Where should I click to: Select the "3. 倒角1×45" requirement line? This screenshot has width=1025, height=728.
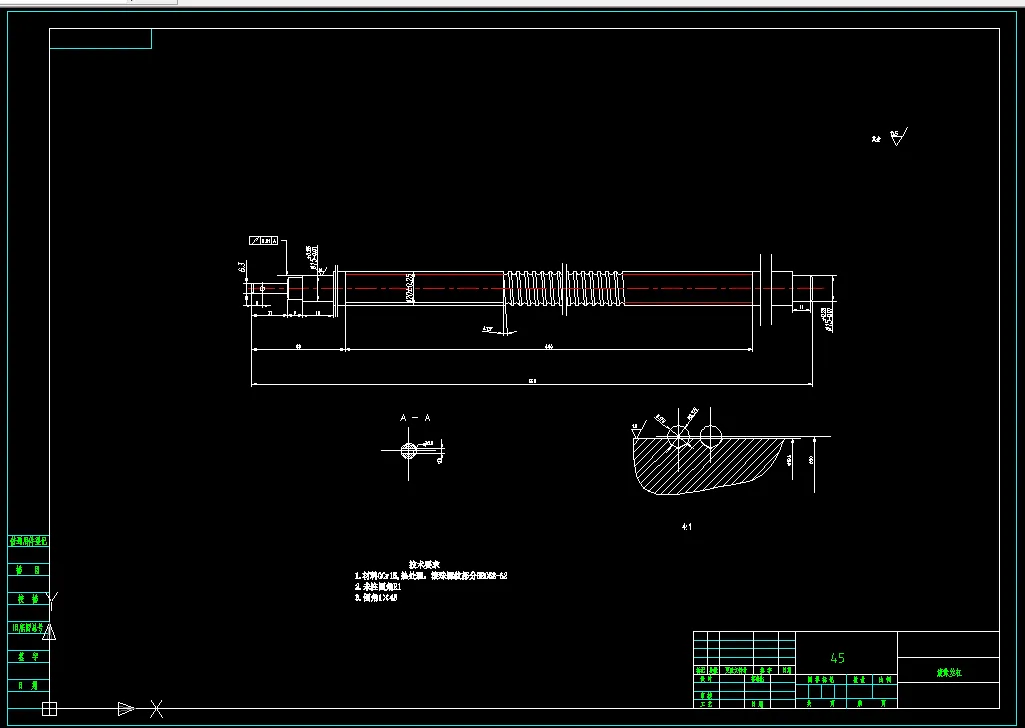376,597
